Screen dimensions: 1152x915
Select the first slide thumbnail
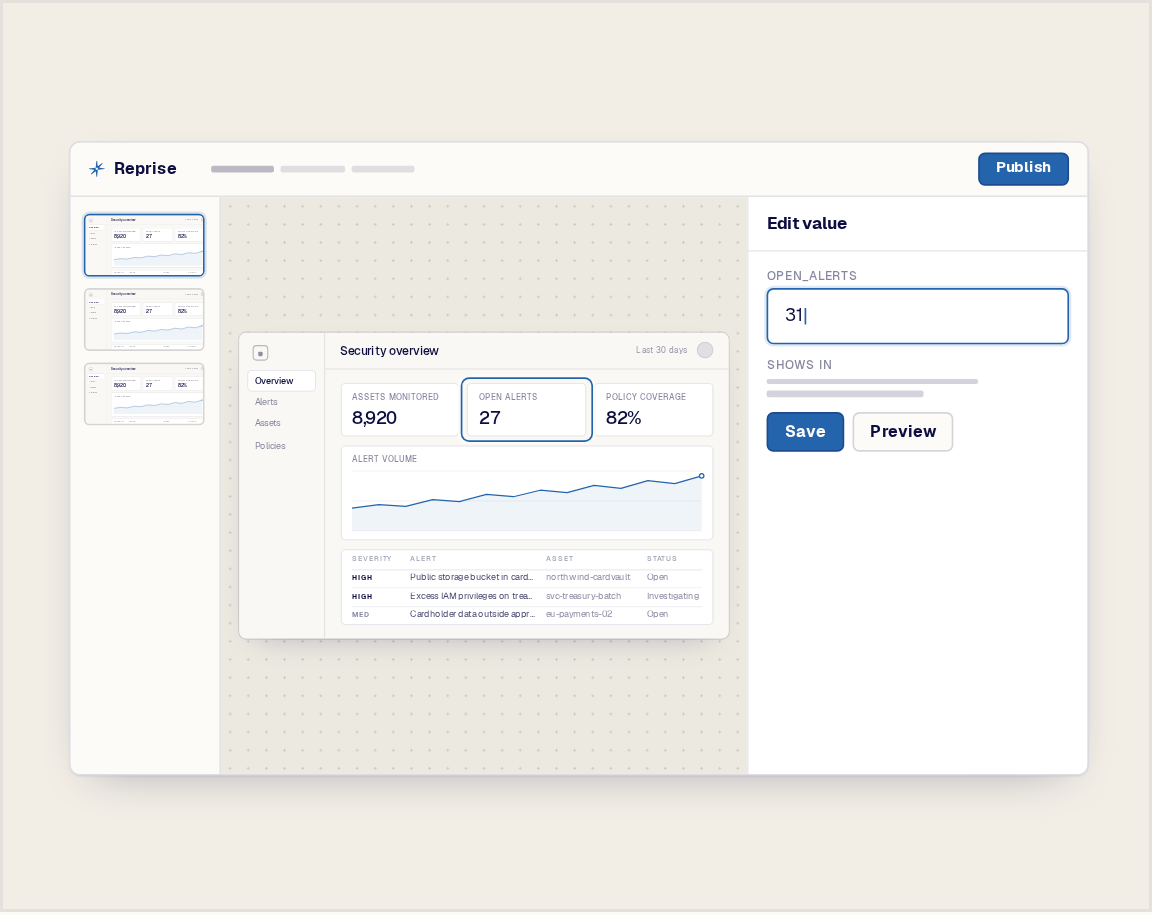[144, 245]
